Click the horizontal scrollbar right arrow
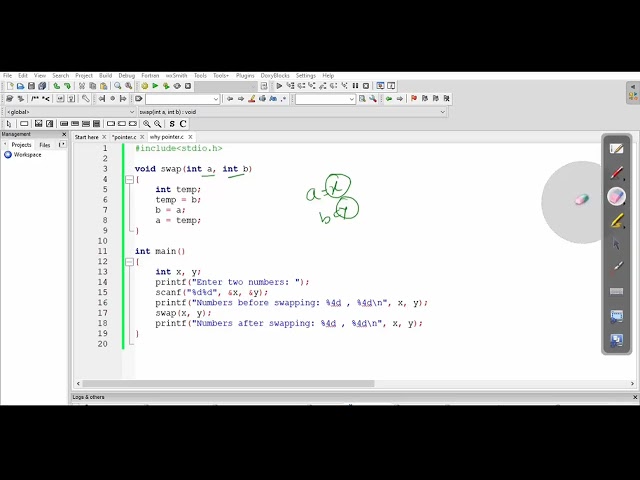This screenshot has width=640, height=480. [632, 384]
